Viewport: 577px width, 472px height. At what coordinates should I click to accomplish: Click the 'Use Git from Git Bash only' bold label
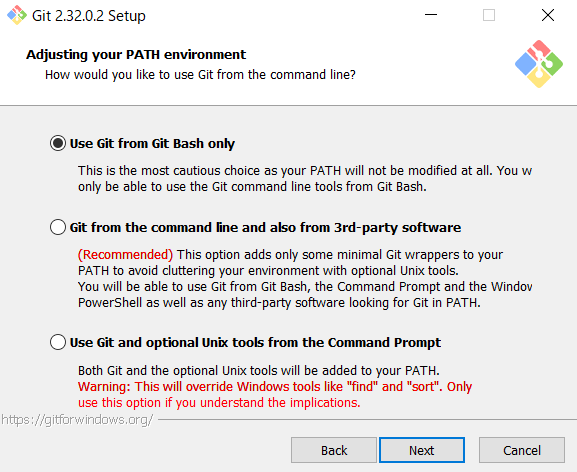click(152, 143)
